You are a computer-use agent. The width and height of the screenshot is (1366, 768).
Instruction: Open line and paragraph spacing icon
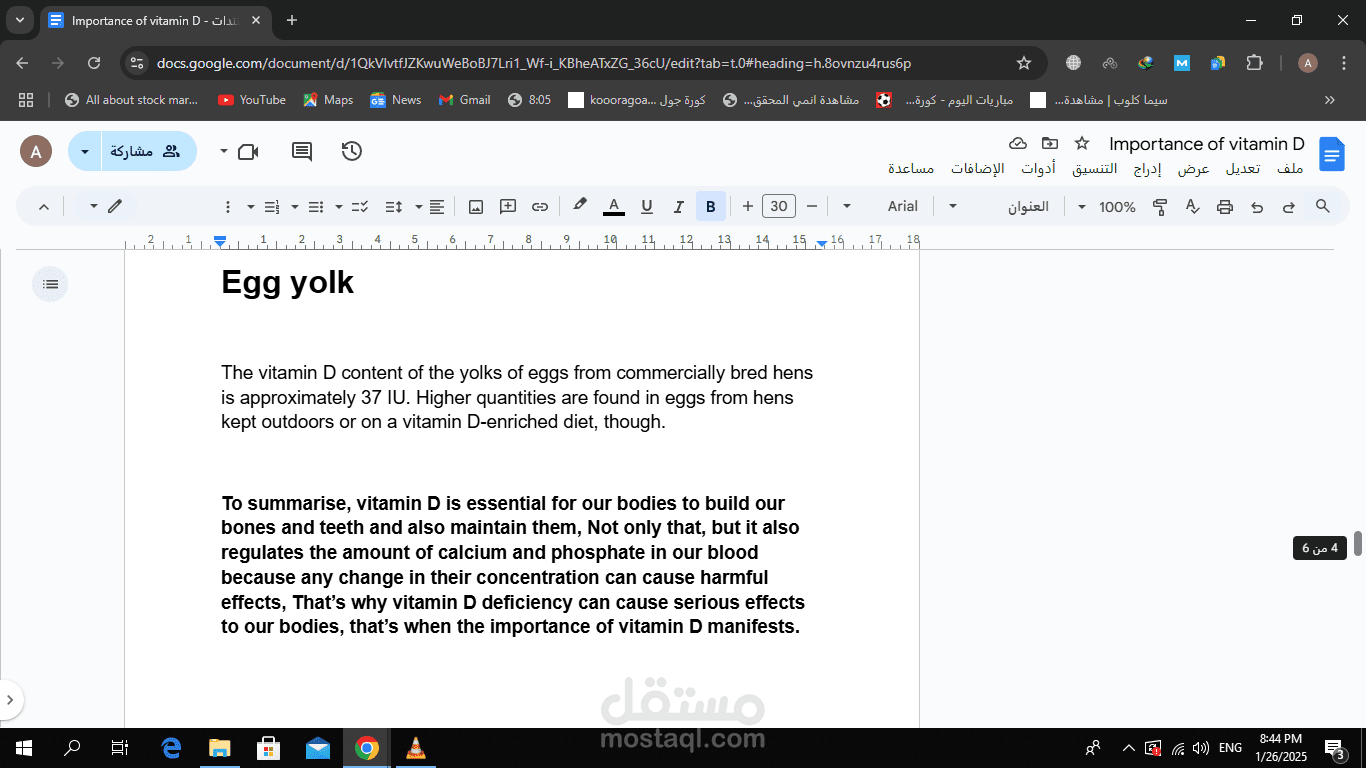point(393,207)
